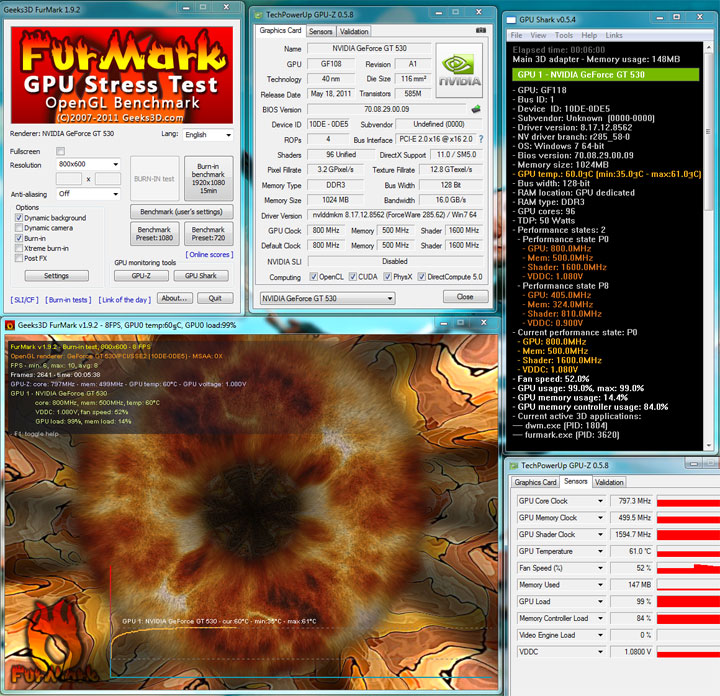Viewport: 720px width, 696px height.
Task: Open the SLI/CF link
Action: coord(25,300)
